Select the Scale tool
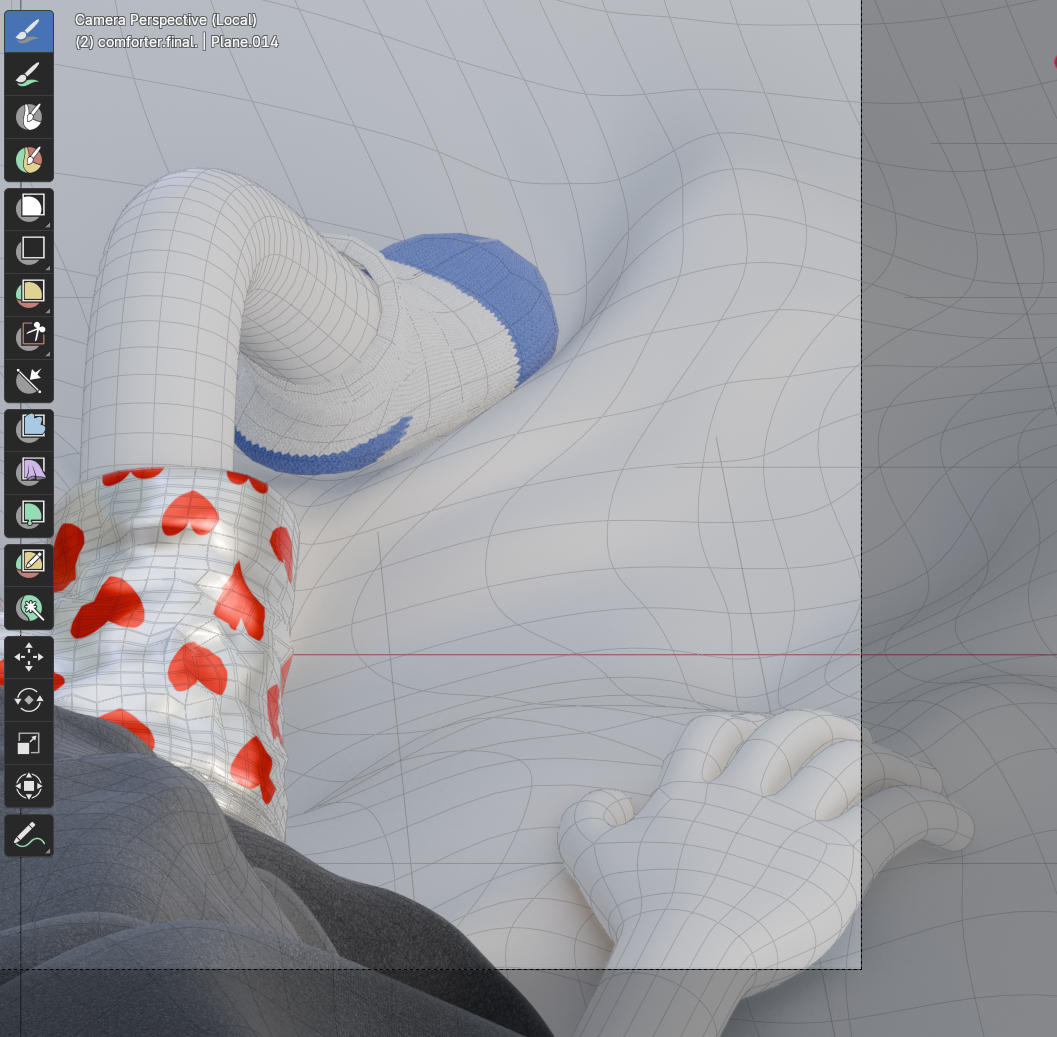This screenshot has width=1057, height=1037. click(29, 743)
